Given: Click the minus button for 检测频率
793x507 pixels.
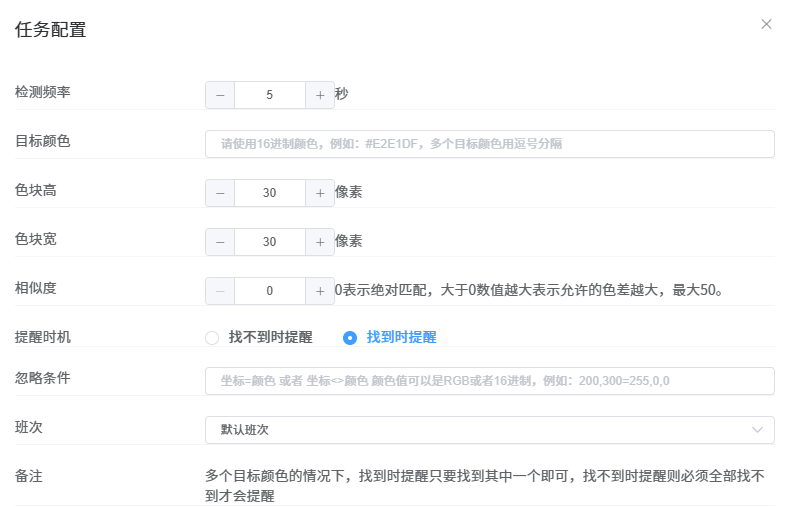Looking at the screenshot, I should pos(220,95).
